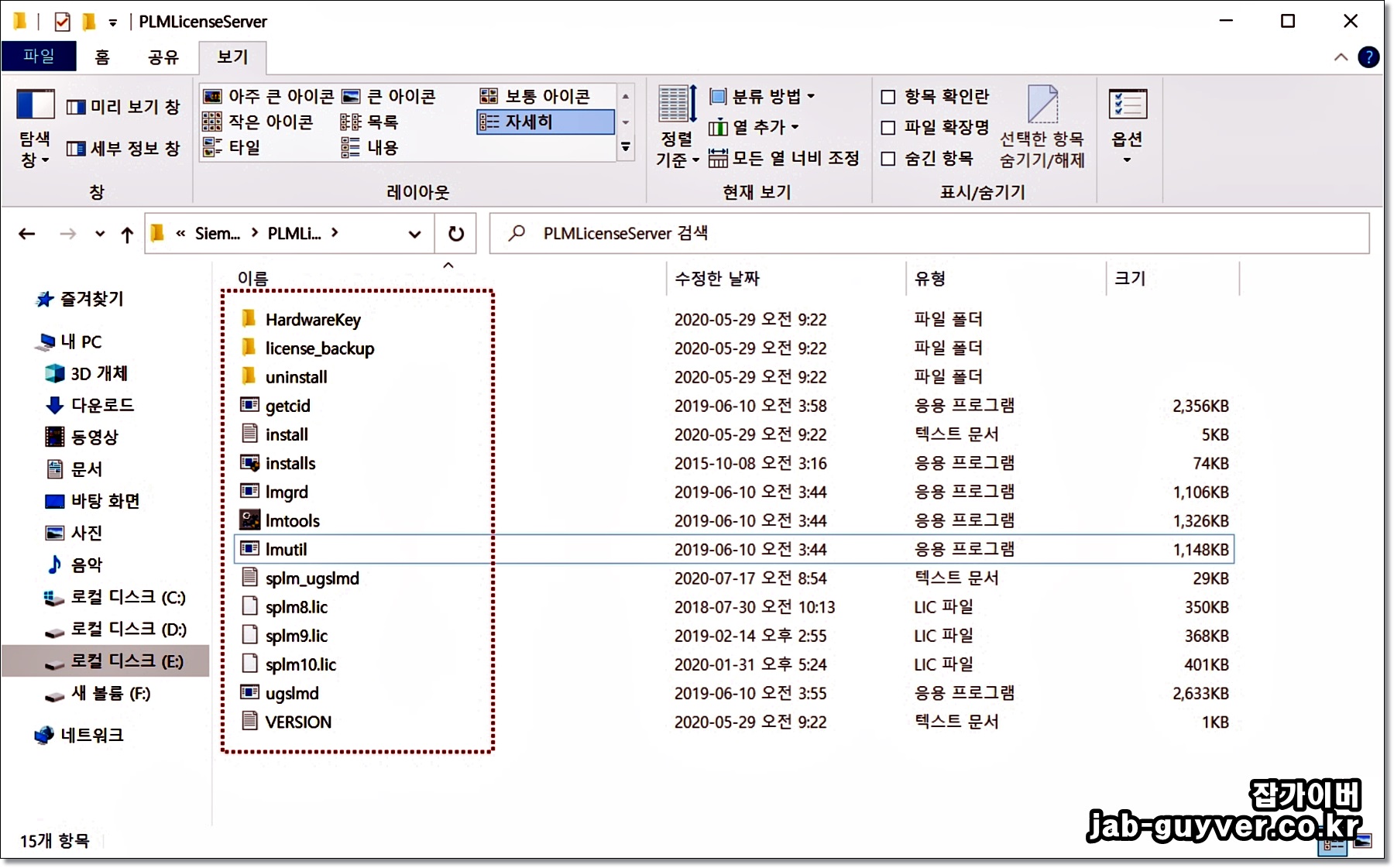
Task: Refresh the folder view
Action: (x=456, y=234)
